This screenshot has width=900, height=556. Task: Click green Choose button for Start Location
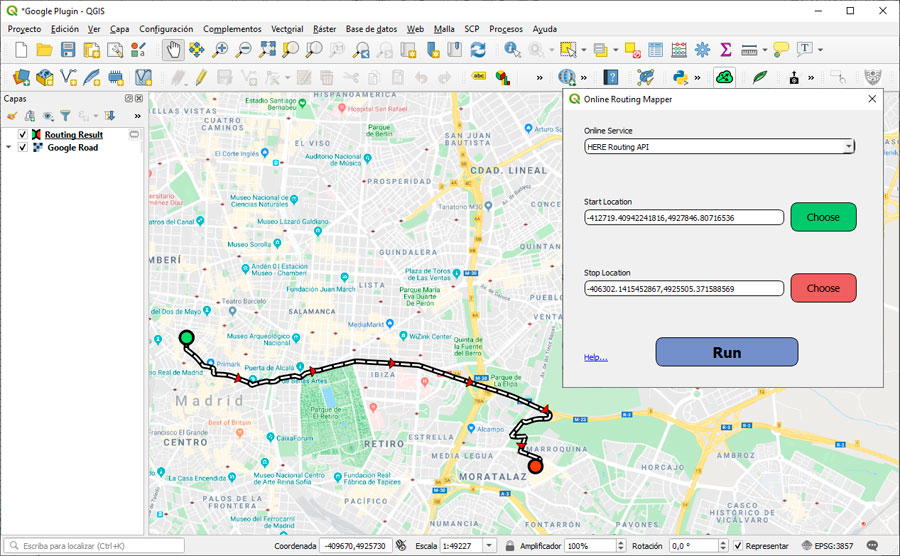pyautogui.click(x=823, y=217)
